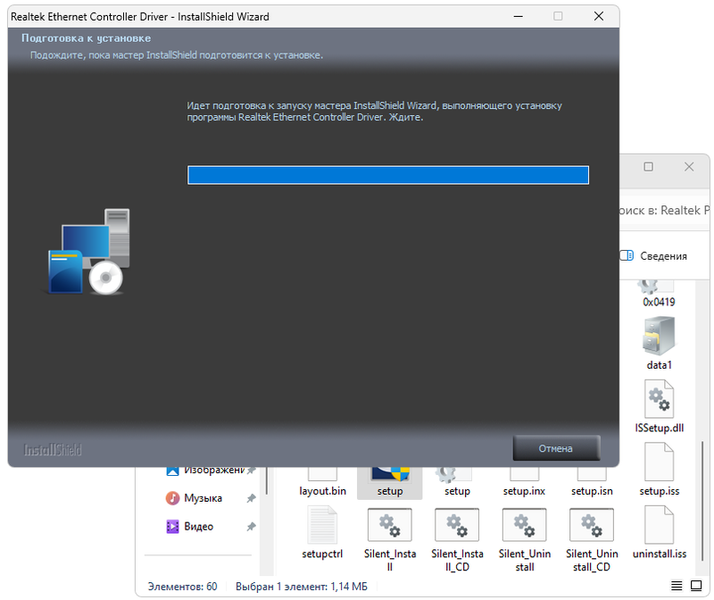Viewport: 714px width, 600px height.
Task: Open the Музыка folder in the sidebar
Action: pyautogui.click(x=203, y=498)
